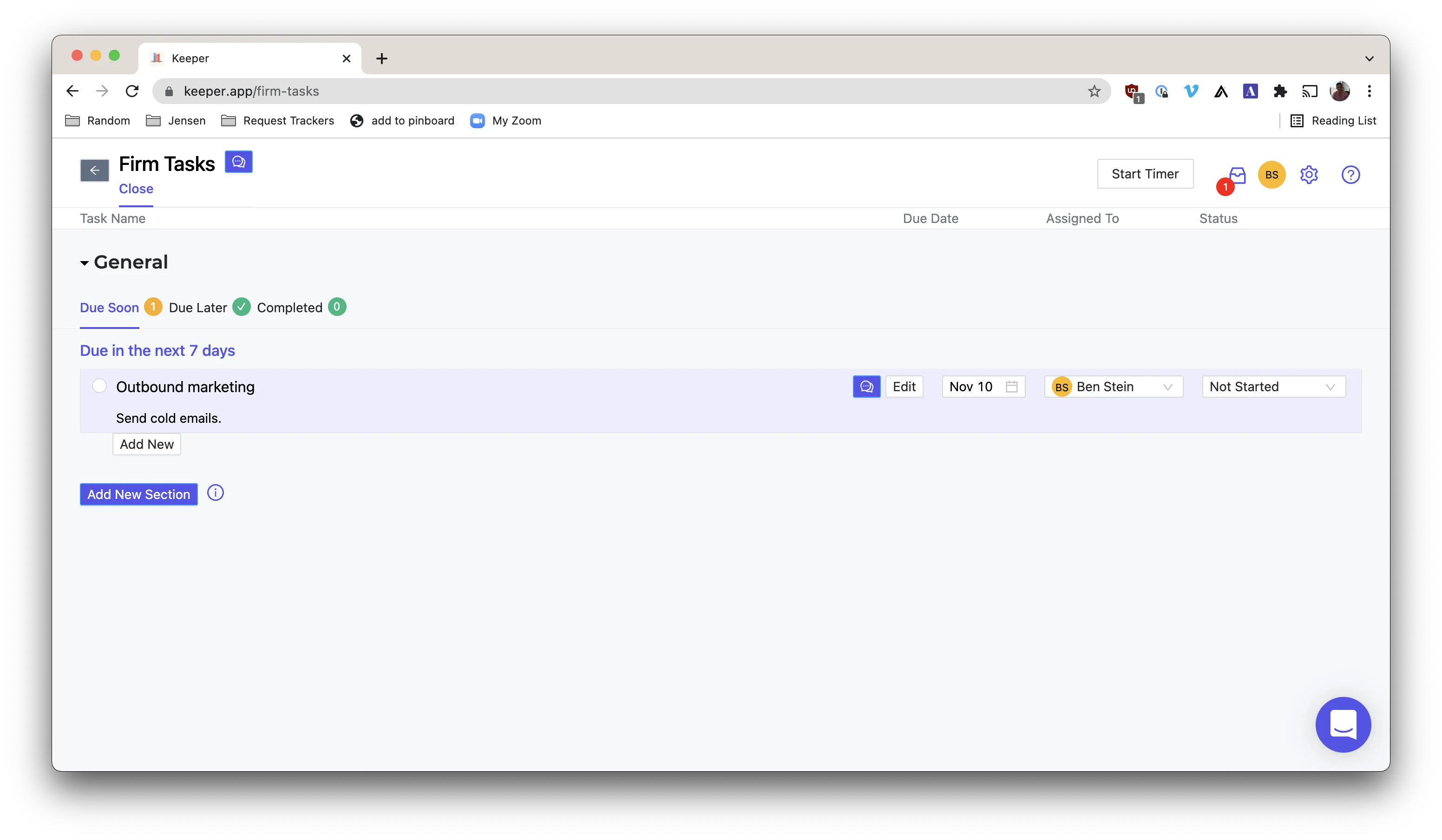Click the info icon next to Add New Section
The height and width of the screenshot is (840, 1442).
click(215, 492)
